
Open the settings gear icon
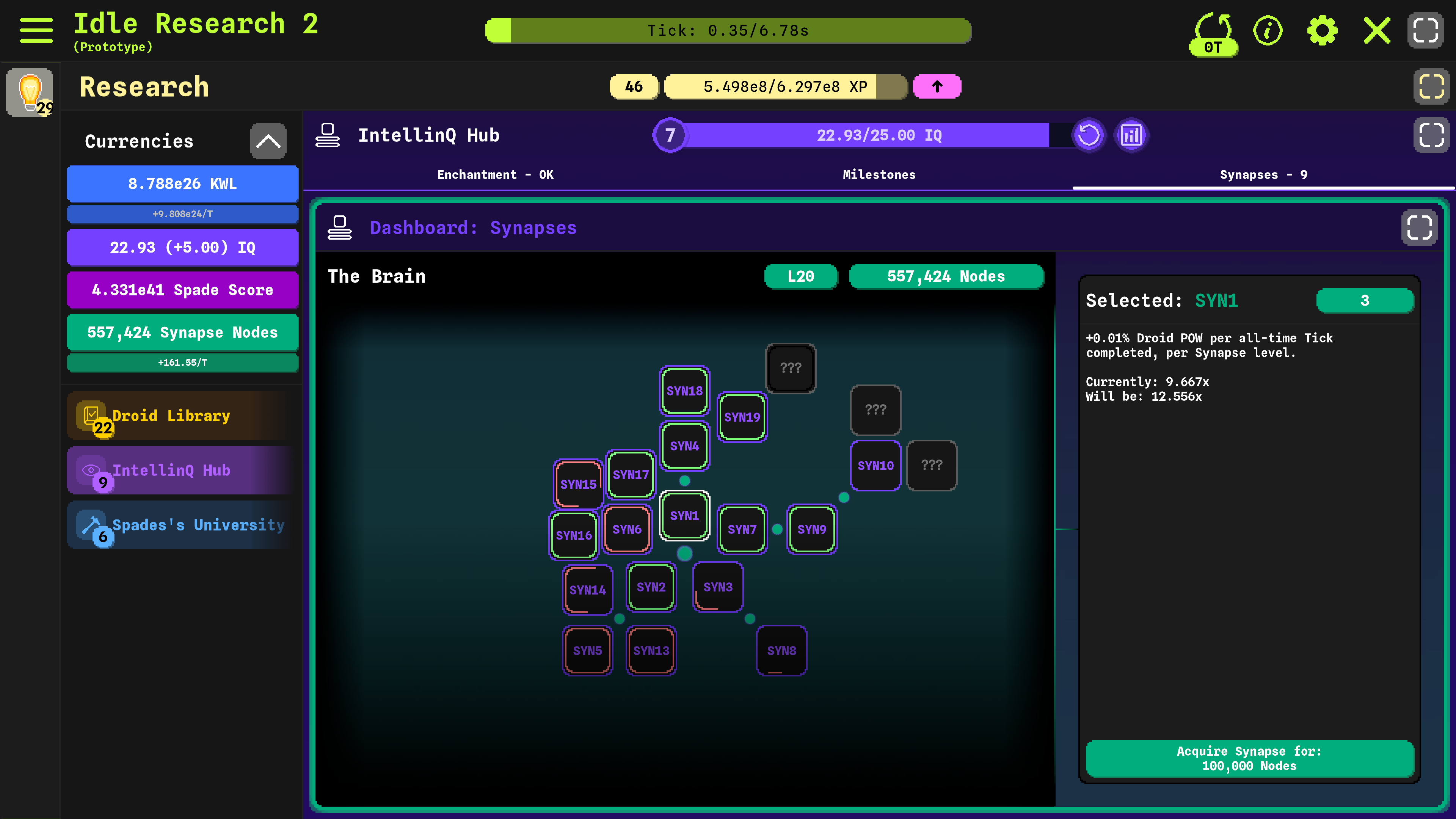tap(1323, 30)
